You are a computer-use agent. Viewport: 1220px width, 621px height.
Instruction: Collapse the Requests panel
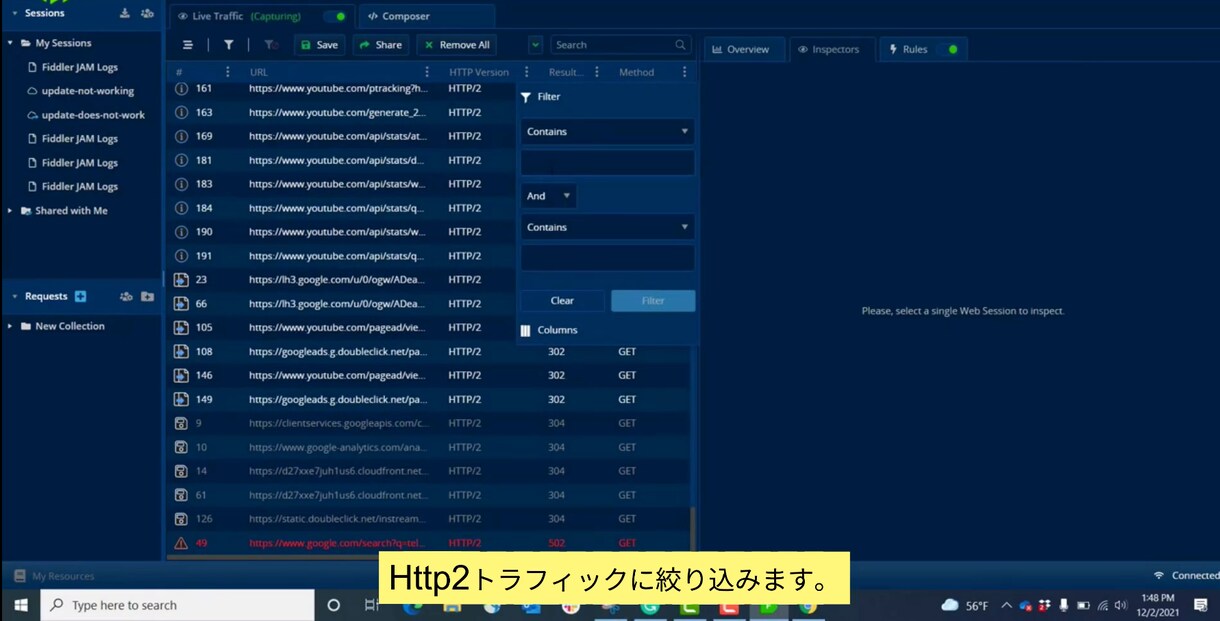pos(14,296)
